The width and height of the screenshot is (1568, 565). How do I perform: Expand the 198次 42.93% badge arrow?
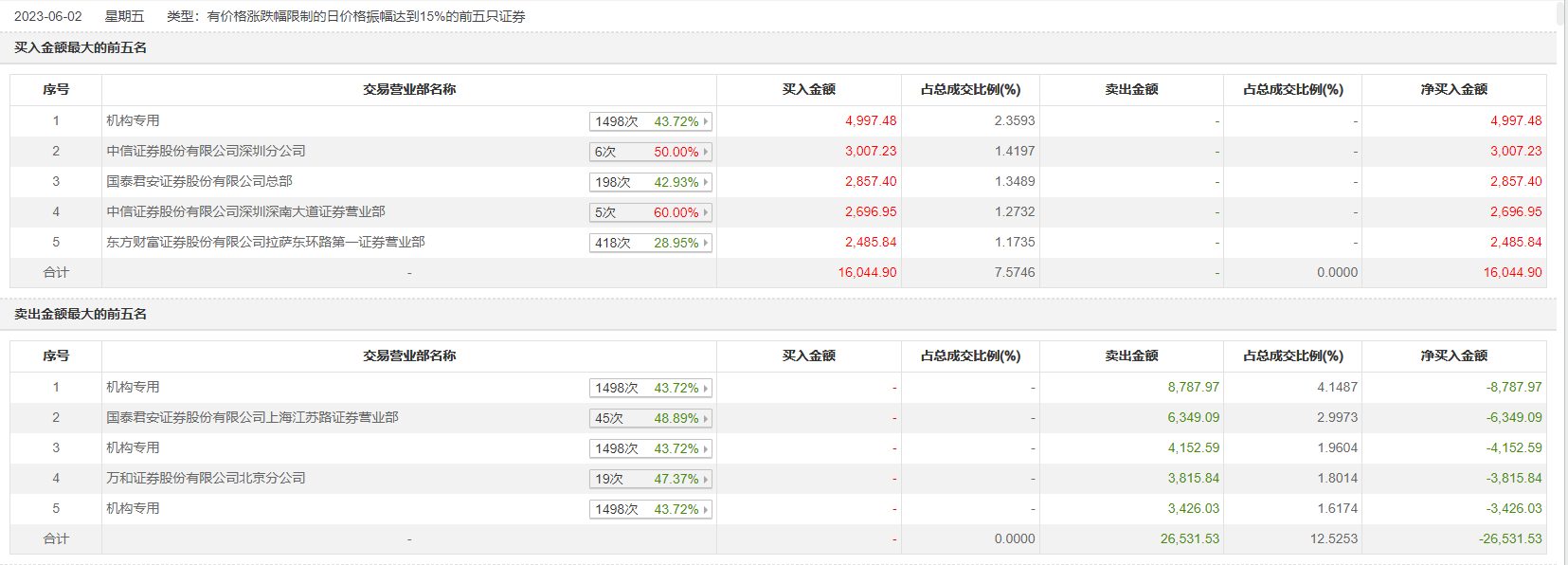tap(706, 182)
